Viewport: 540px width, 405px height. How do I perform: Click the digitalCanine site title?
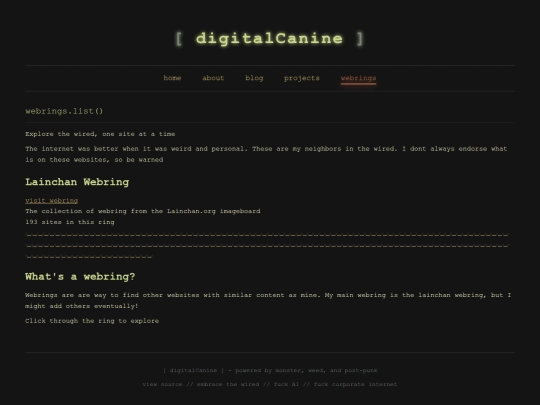[x=269, y=39]
